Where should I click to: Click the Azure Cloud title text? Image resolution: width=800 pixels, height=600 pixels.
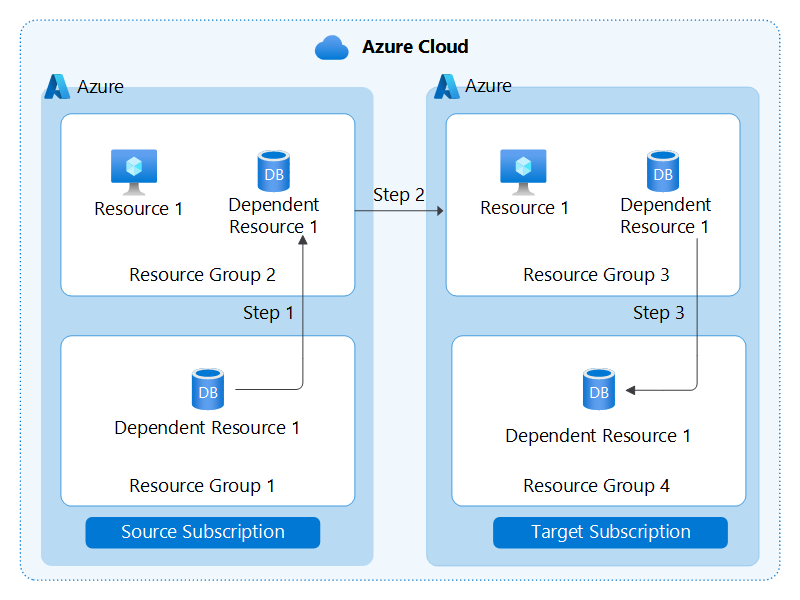[416, 46]
